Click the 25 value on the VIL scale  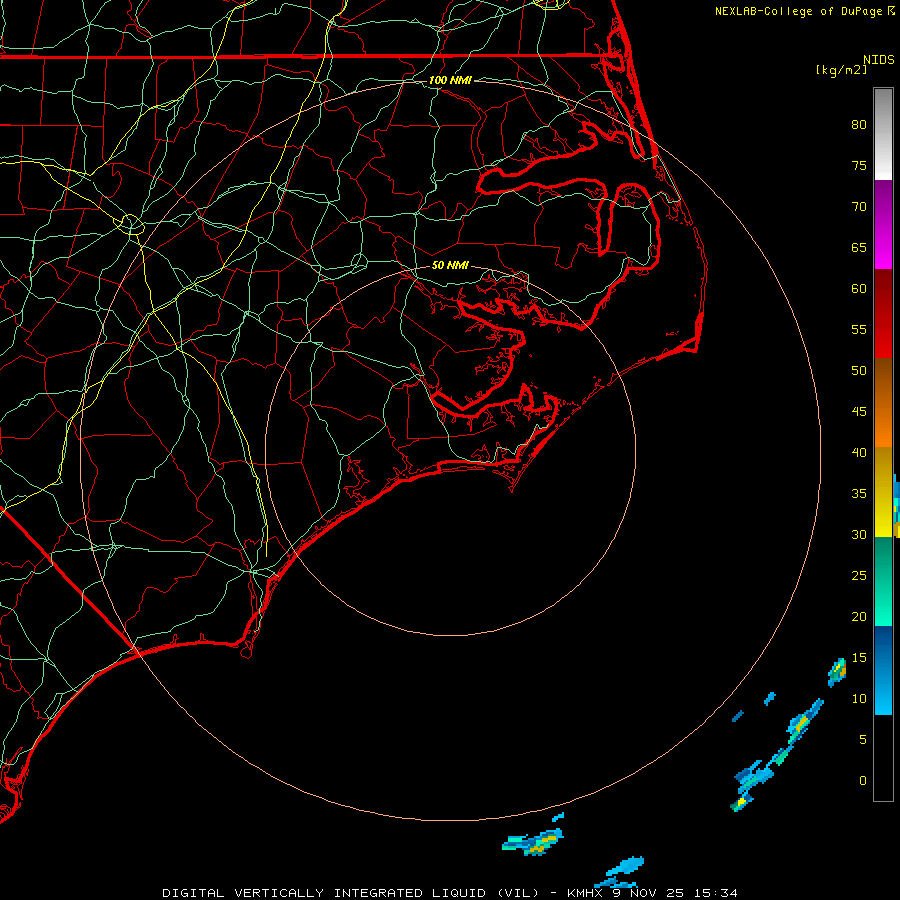click(859, 576)
